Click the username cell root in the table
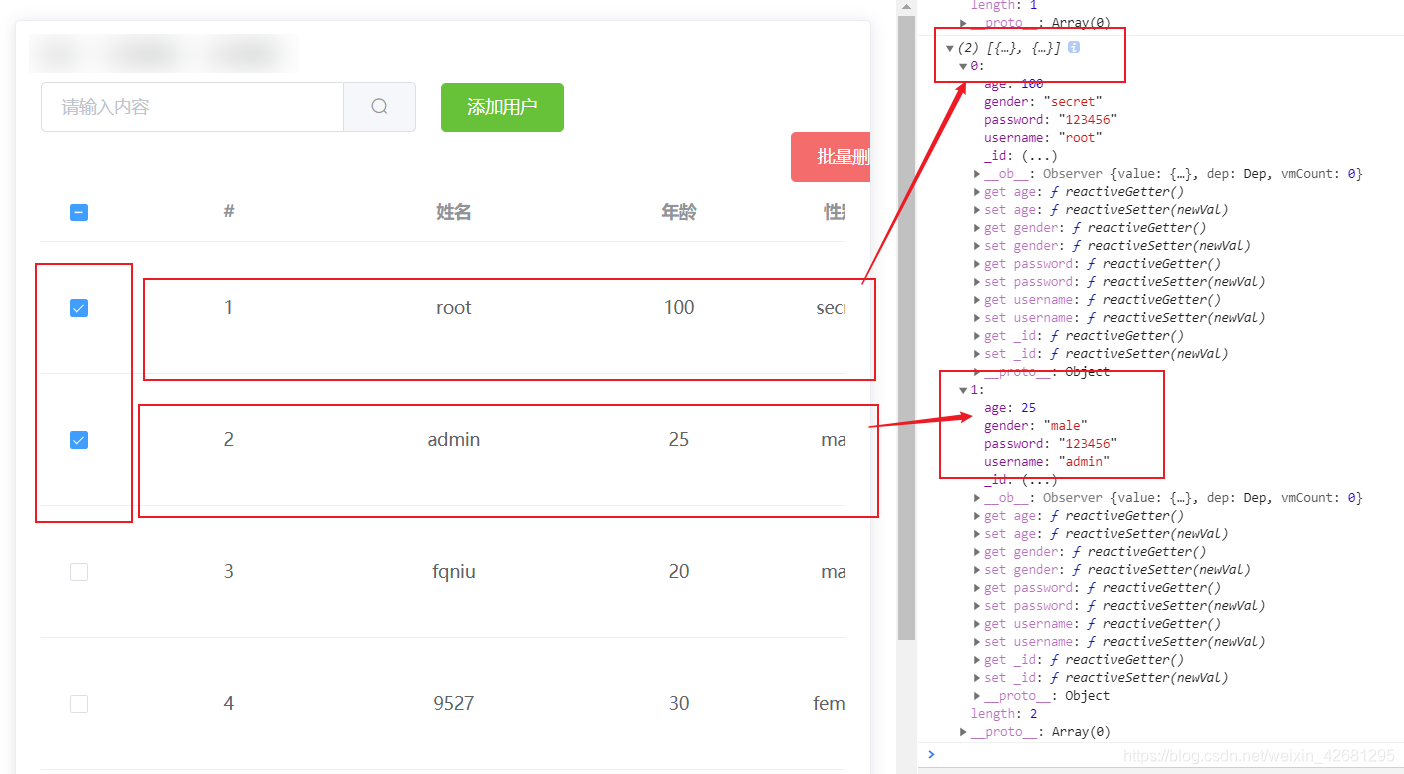 454,308
